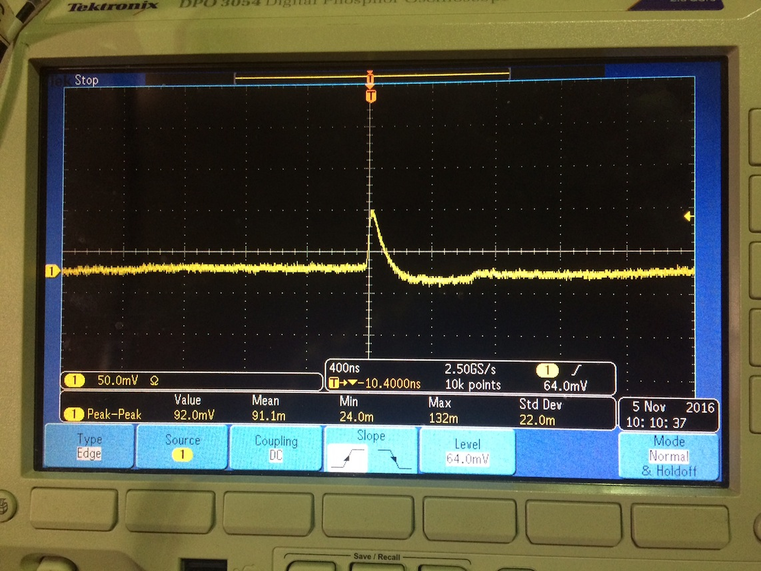Click the Stop acquisition status indicator
The height and width of the screenshot is (571, 761).
pos(86,80)
